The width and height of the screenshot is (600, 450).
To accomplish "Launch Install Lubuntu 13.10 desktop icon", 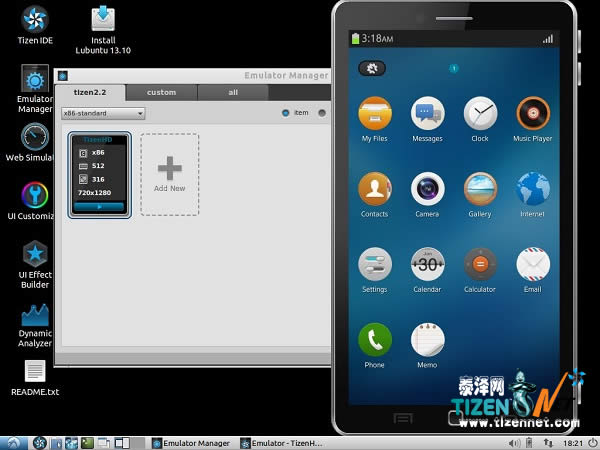I will tap(103, 31).
